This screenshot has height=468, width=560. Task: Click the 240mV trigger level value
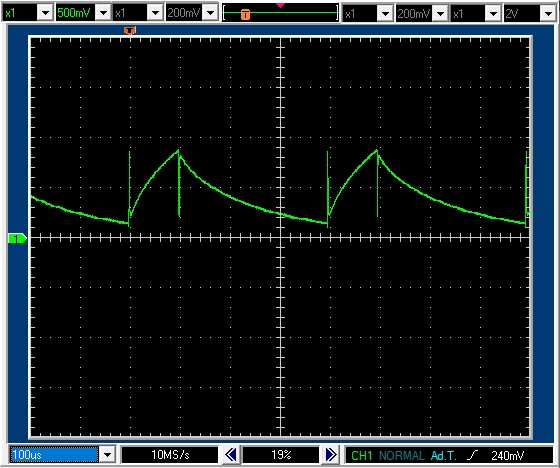click(508, 455)
